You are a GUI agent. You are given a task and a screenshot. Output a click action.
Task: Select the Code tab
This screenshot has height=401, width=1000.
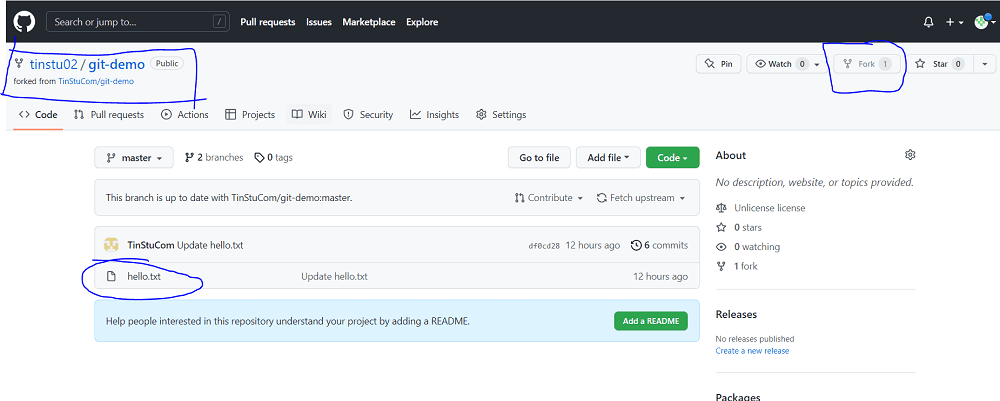point(38,115)
